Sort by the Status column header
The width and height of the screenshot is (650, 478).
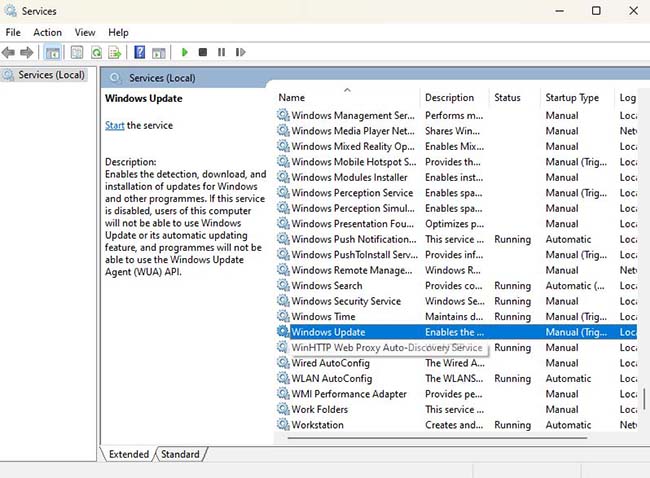(x=514, y=97)
